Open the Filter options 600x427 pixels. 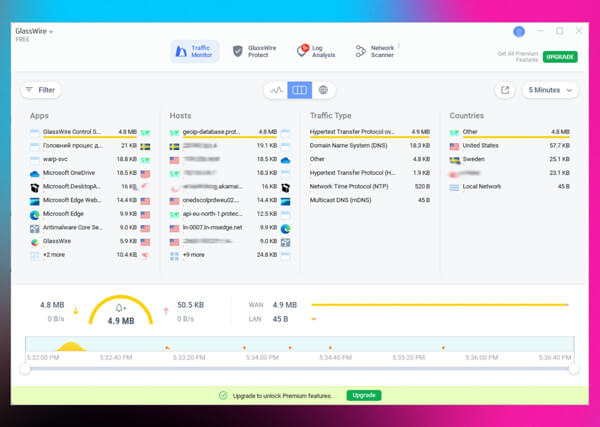(40, 90)
